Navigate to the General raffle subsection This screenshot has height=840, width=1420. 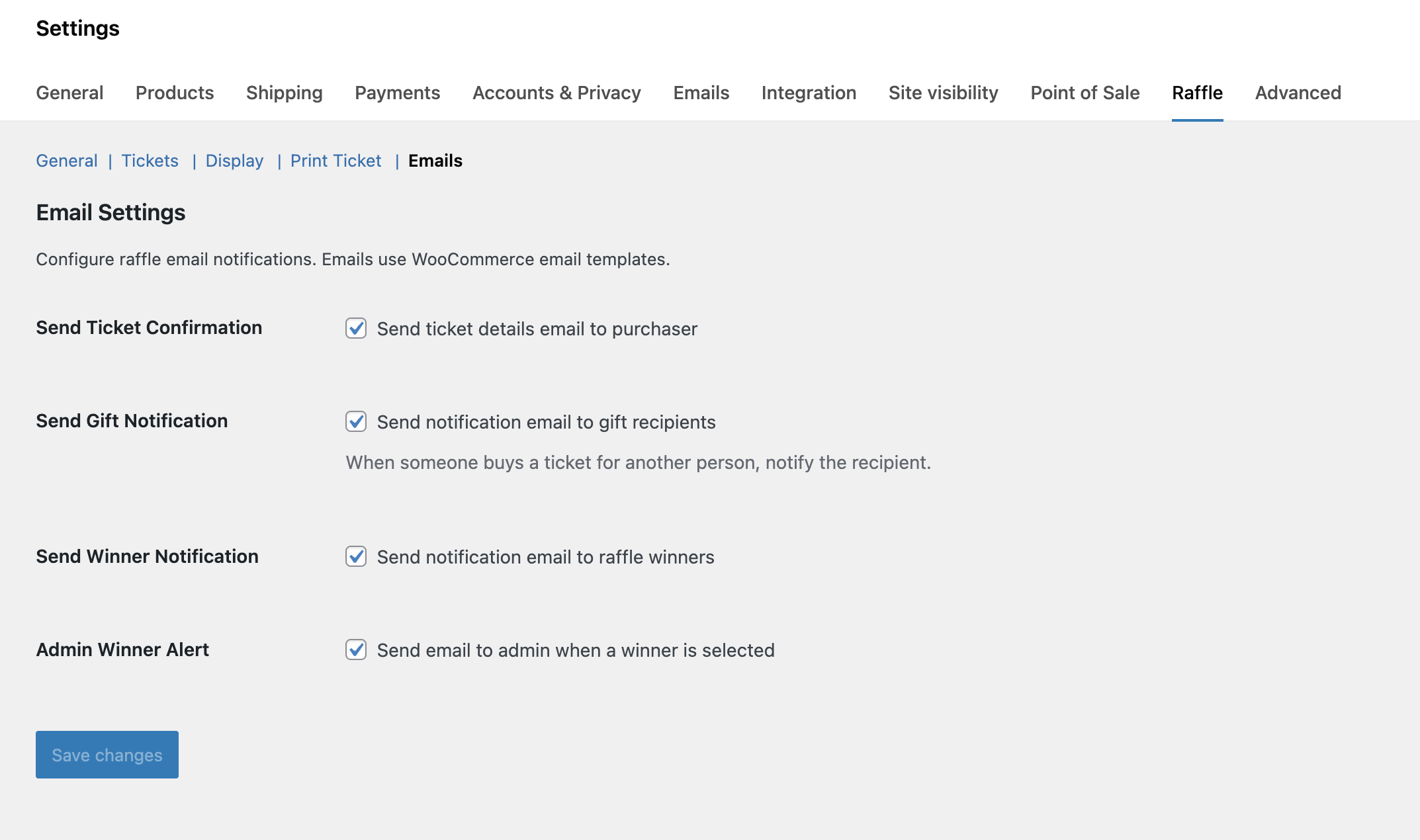pos(66,160)
